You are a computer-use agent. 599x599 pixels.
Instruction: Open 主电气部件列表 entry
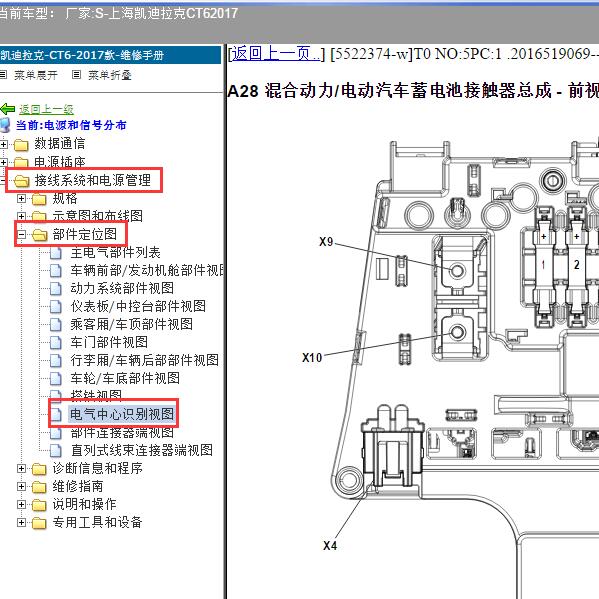pyautogui.click(x=115, y=253)
